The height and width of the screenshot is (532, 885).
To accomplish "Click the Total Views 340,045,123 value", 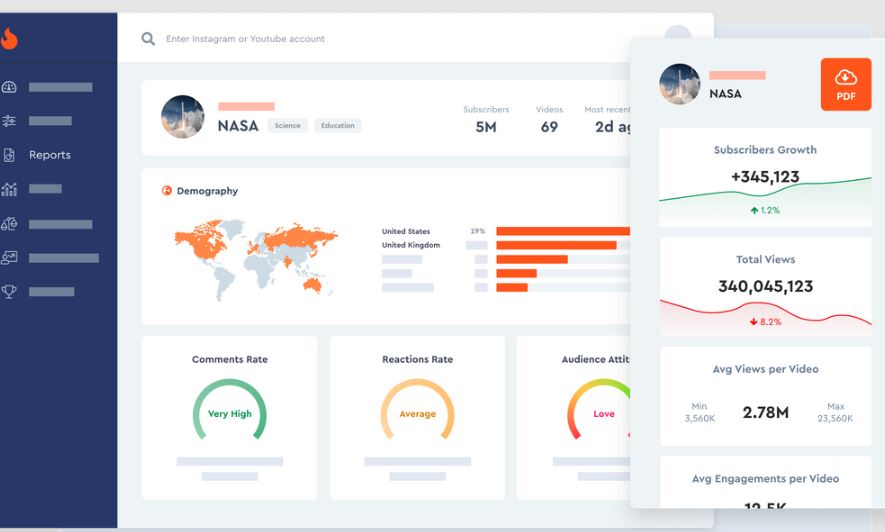I will [x=765, y=286].
